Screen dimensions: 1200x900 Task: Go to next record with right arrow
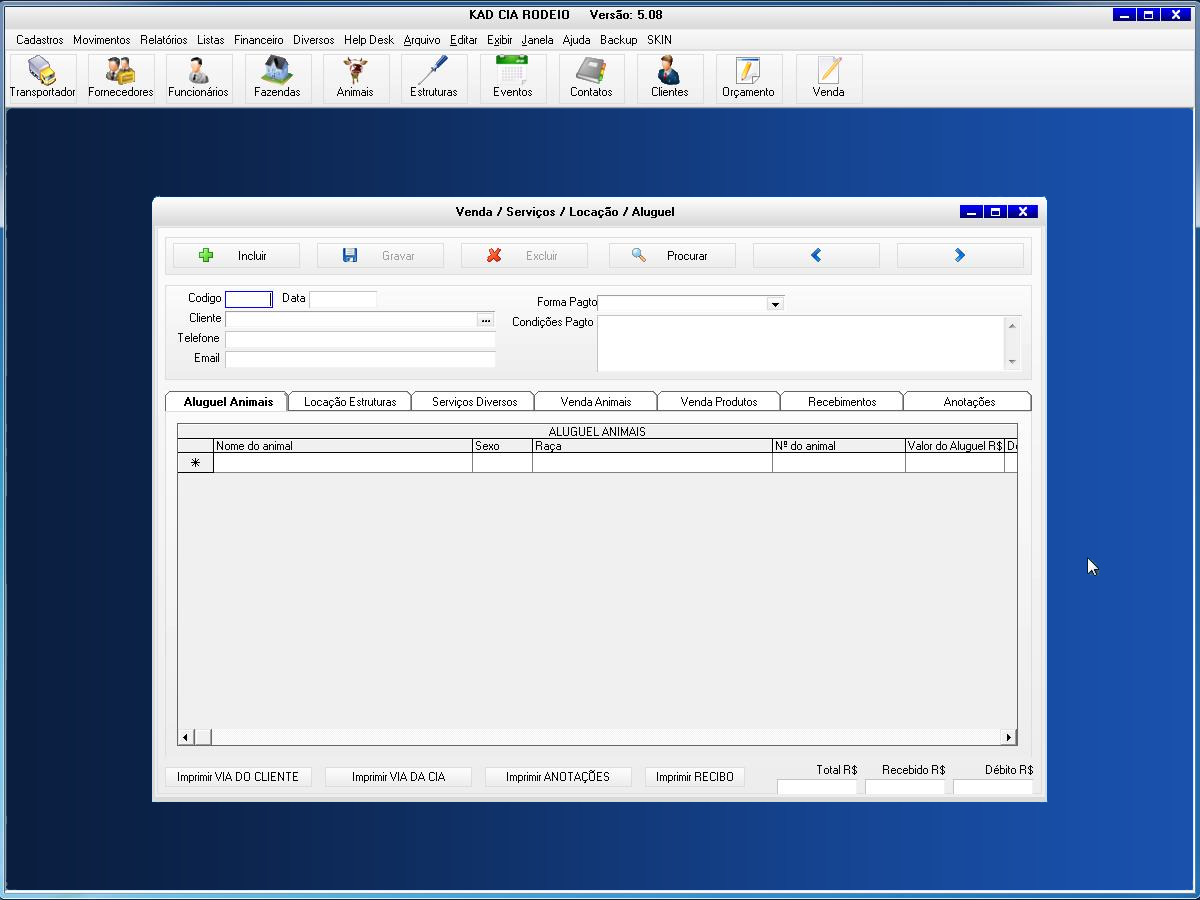tap(960, 256)
